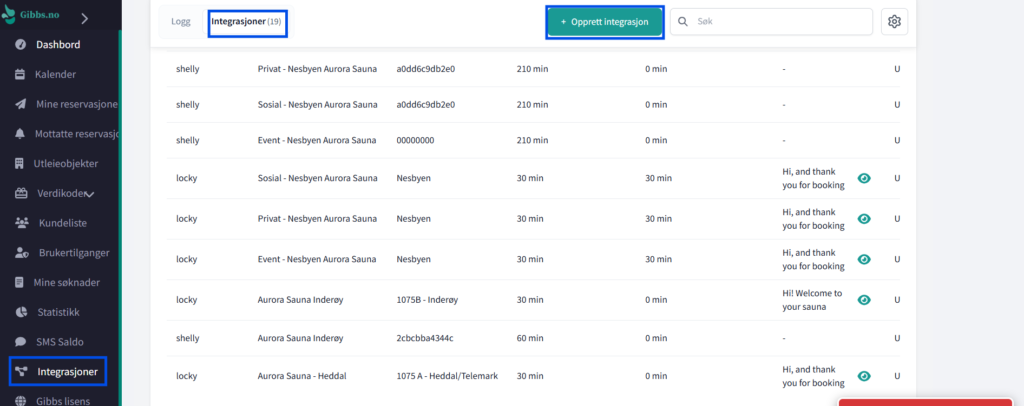Select shelly Sosial - Nesbyen Aurora Sauna cell
Image resolution: width=1024 pixels, height=406 pixels.
click(x=317, y=104)
